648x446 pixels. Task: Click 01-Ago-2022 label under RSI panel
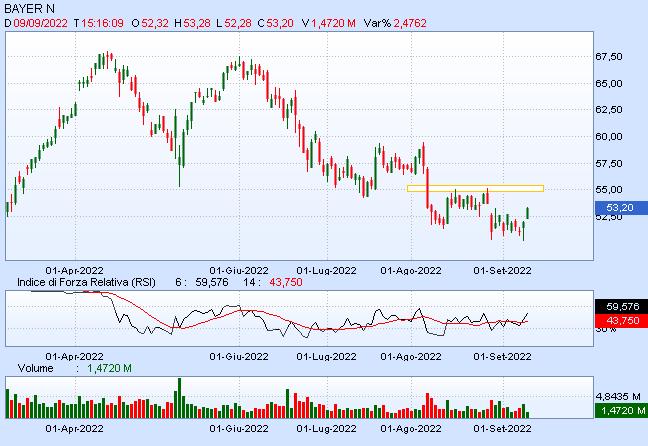coord(411,356)
